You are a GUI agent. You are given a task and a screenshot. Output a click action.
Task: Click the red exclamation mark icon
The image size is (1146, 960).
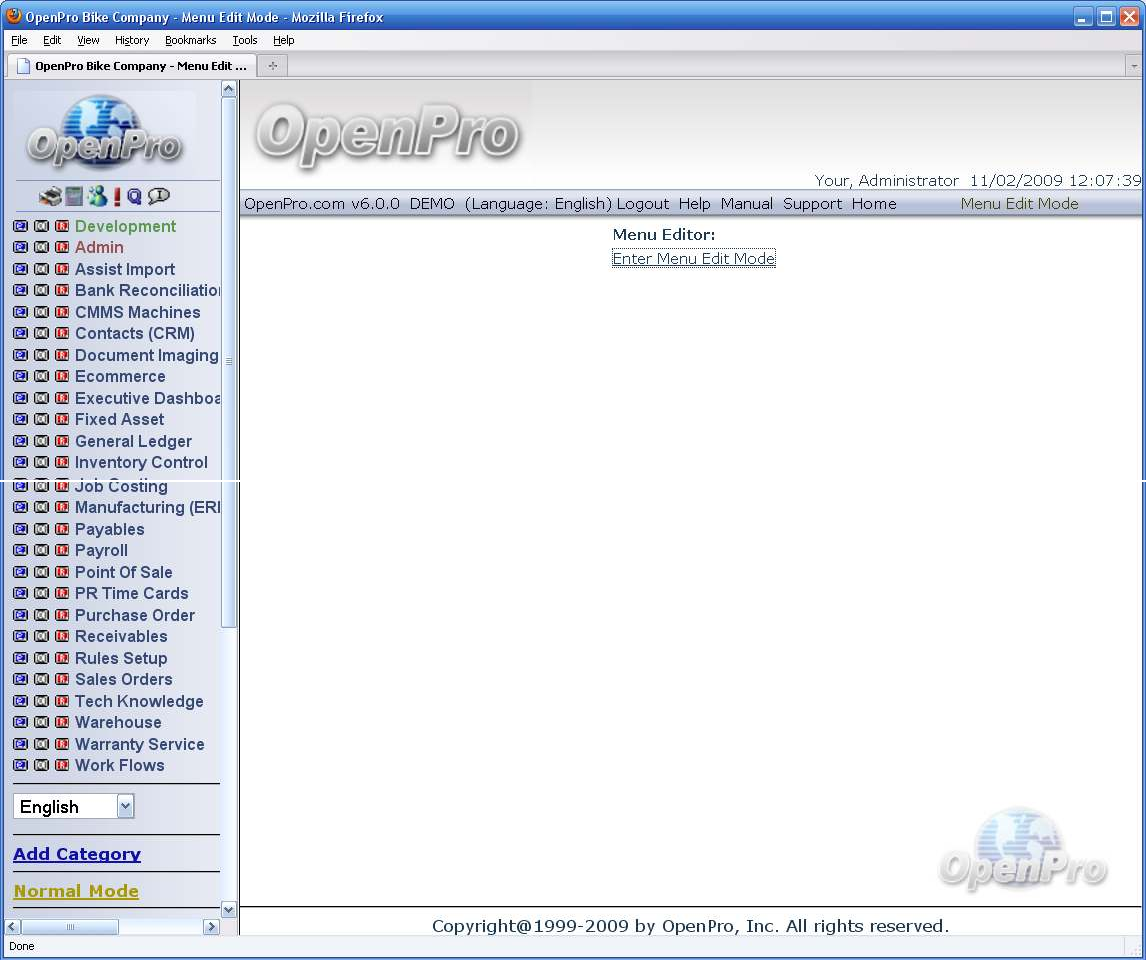click(117, 197)
